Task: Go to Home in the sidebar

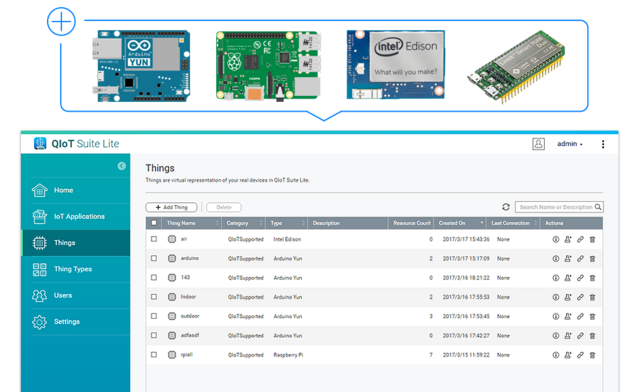Action: point(76,190)
